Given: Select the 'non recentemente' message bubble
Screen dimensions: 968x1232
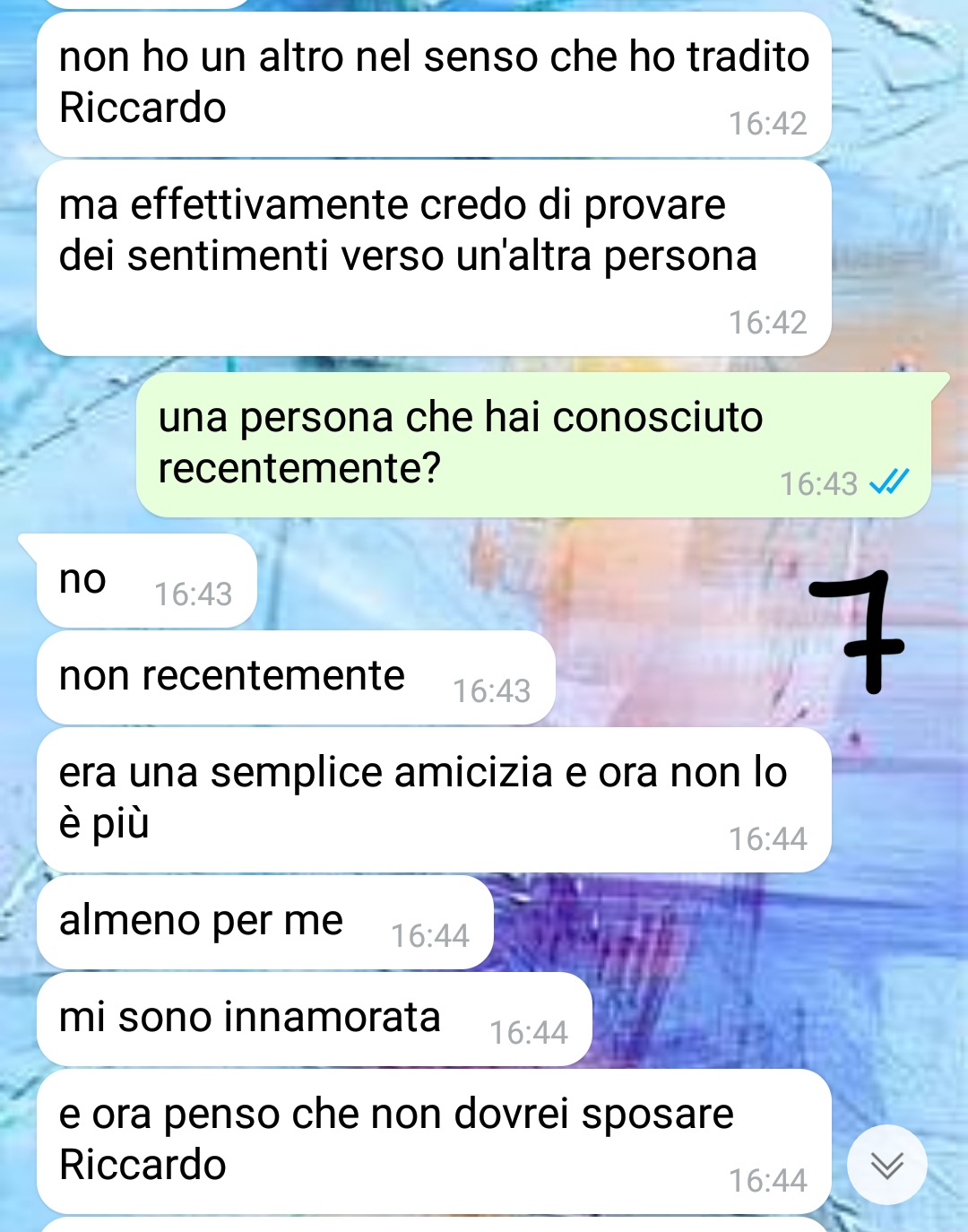Looking at the screenshot, I should (x=296, y=678).
